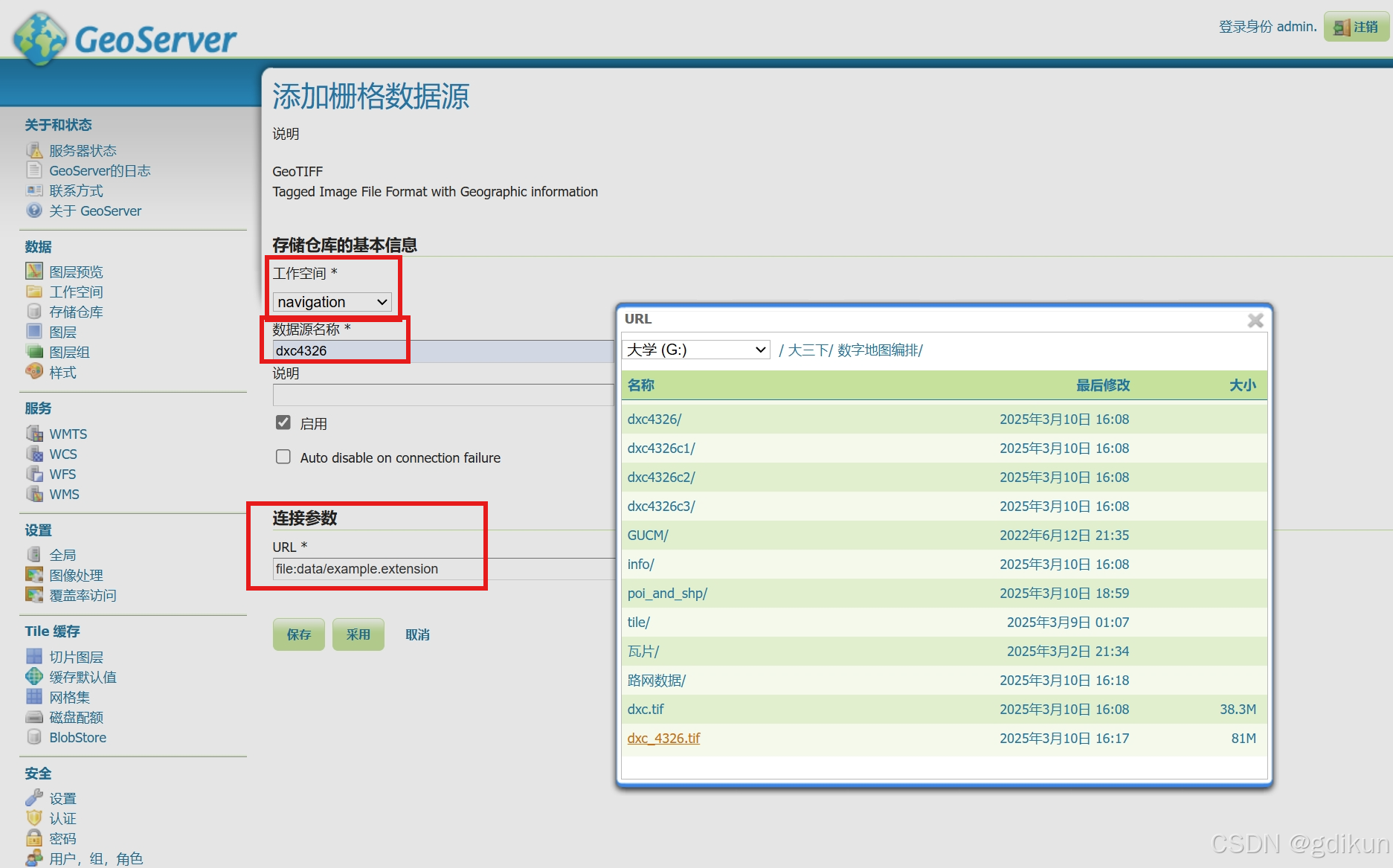Open the 大学 (G:) drive dropdown
Viewport: 1393px width, 868px height.
696,350
